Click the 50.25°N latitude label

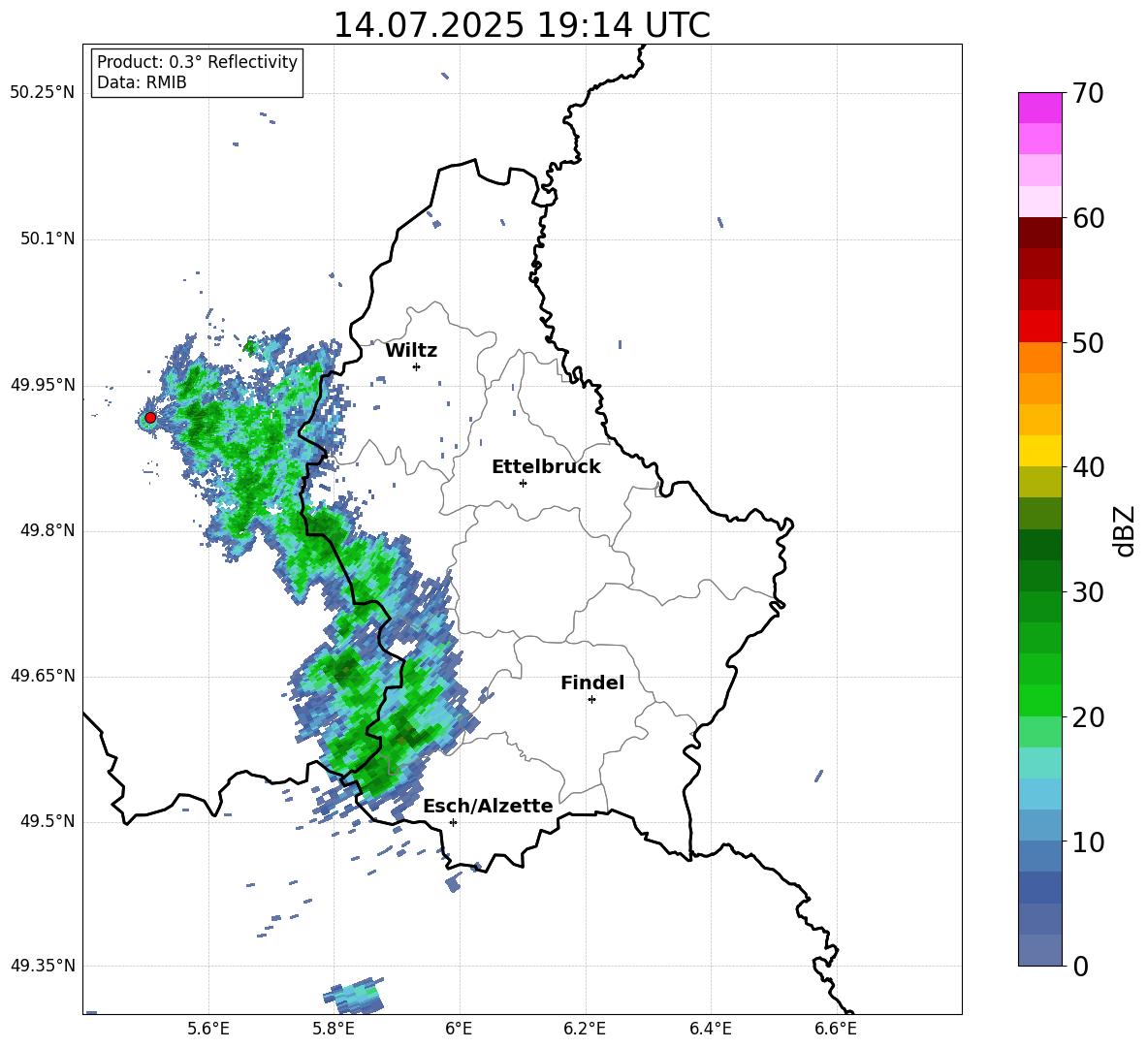43,93
